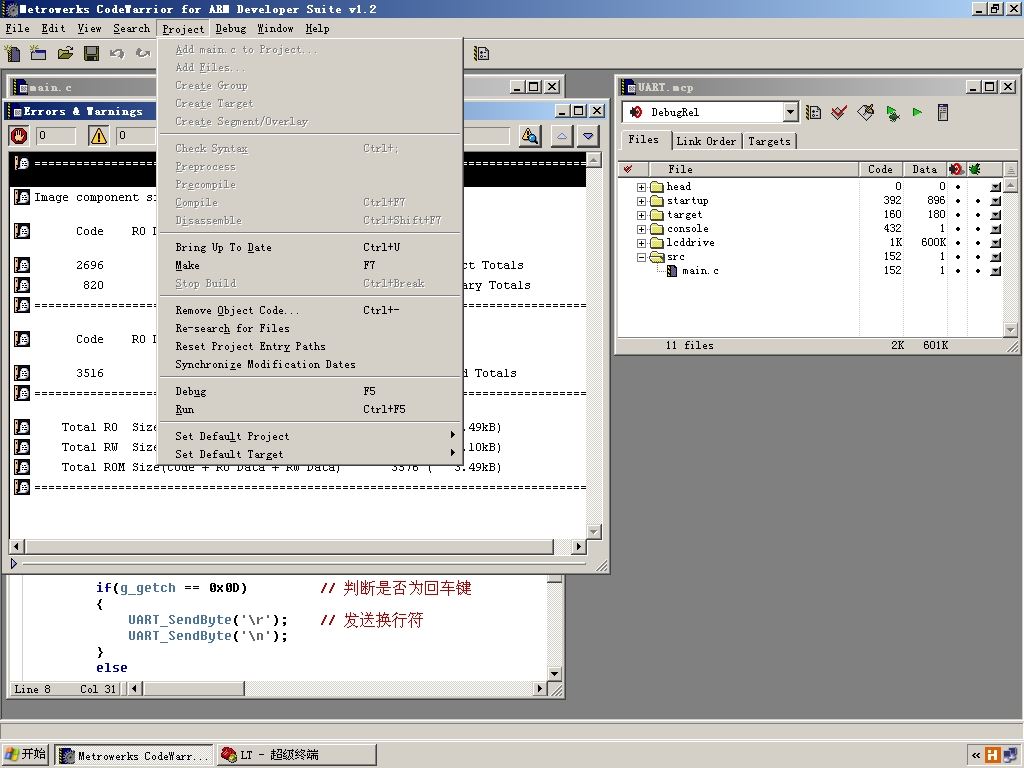Click Metrowerks CodeWarrior taskbar button
The width and height of the screenshot is (1024, 768).
[x=134, y=756]
